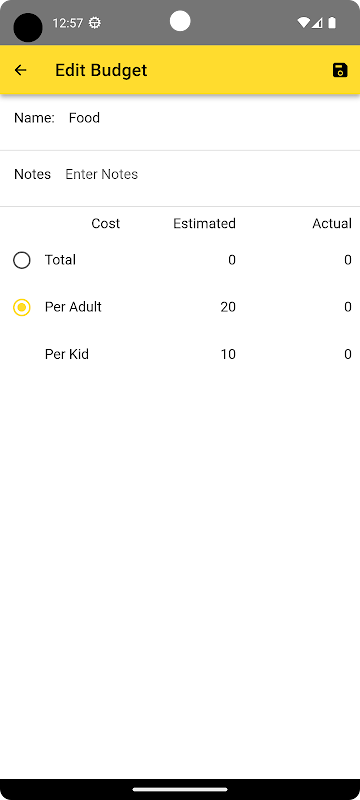Tap the Wi-Fi status icon
This screenshot has height=800, width=360.
[x=303, y=23]
